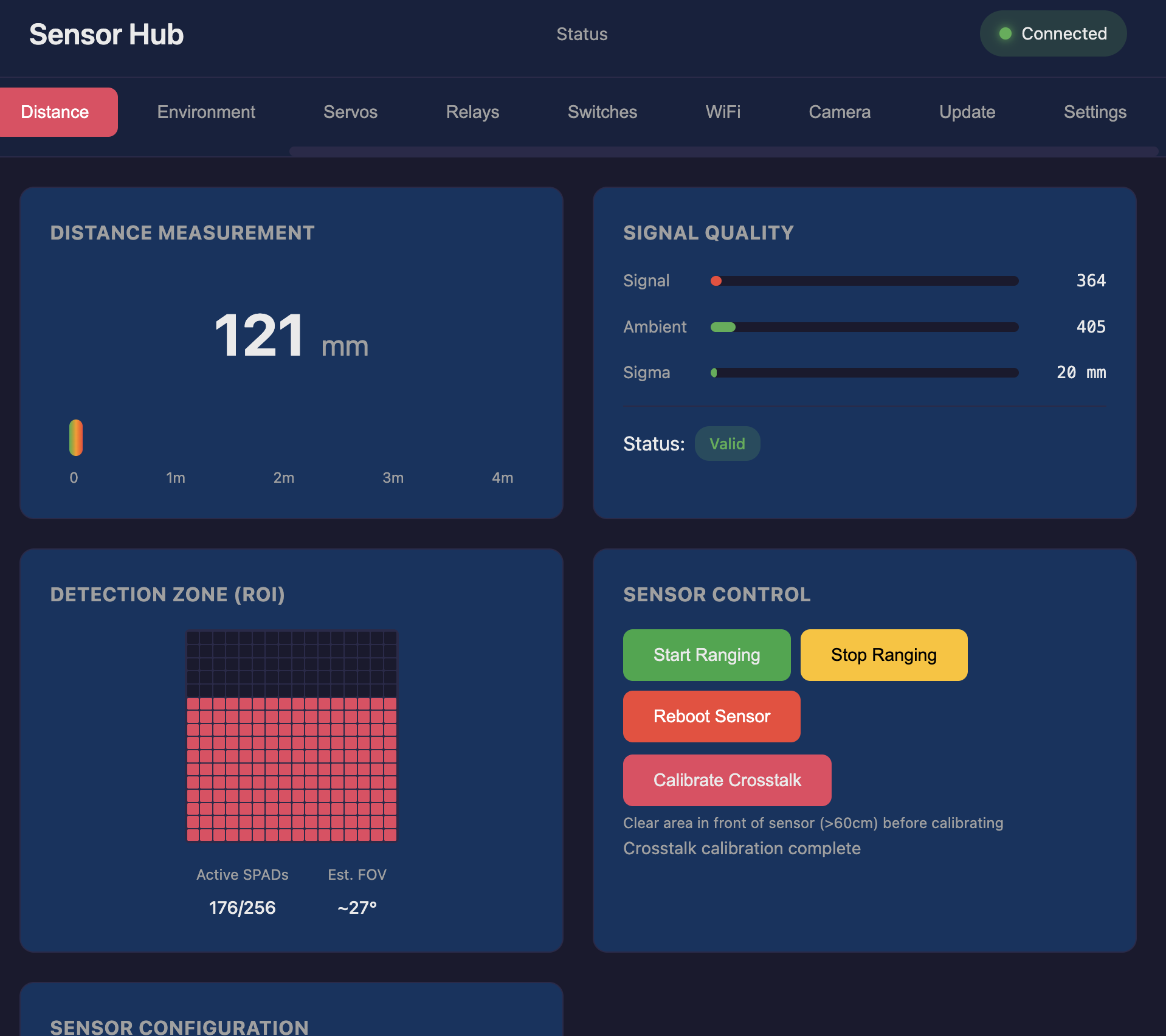Click the yellow Stop Ranging button
Screen dimensions: 1166x1036
click(883, 655)
